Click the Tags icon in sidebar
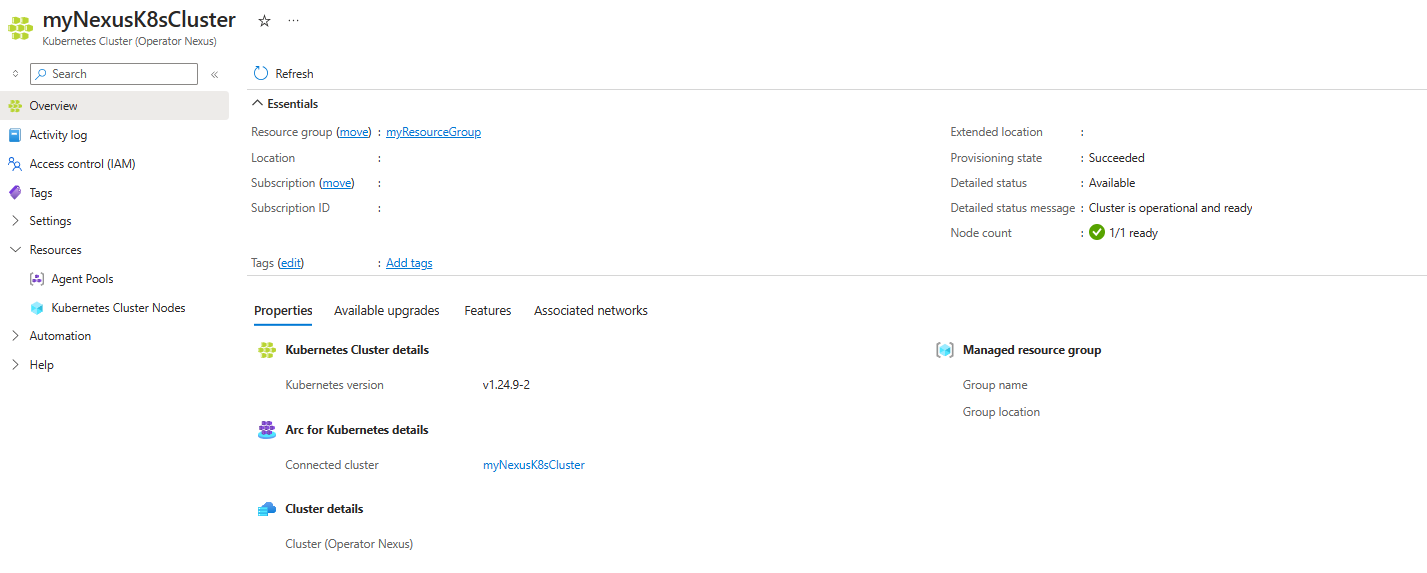The image size is (1427, 573). coord(15,193)
